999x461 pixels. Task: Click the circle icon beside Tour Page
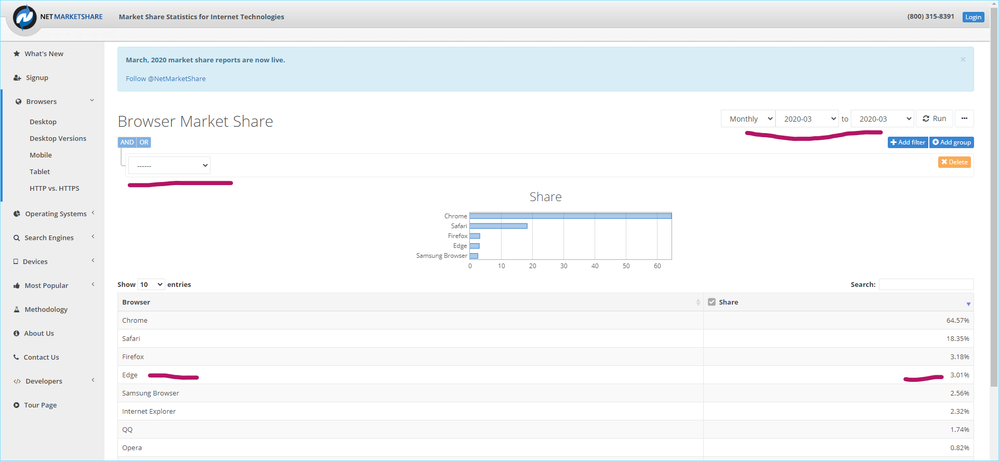pyautogui.click(x=17, y=405)
